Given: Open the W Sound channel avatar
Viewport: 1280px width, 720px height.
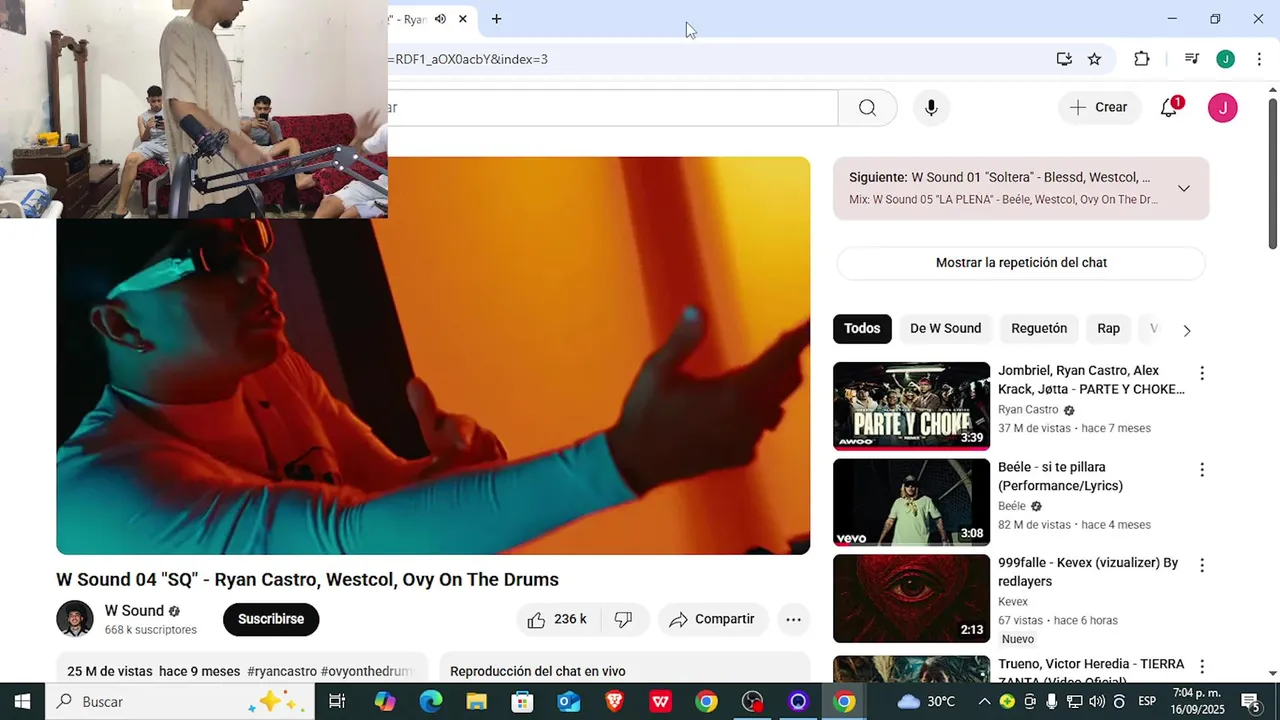Looking at the screenshot, I should coord(75,619).
